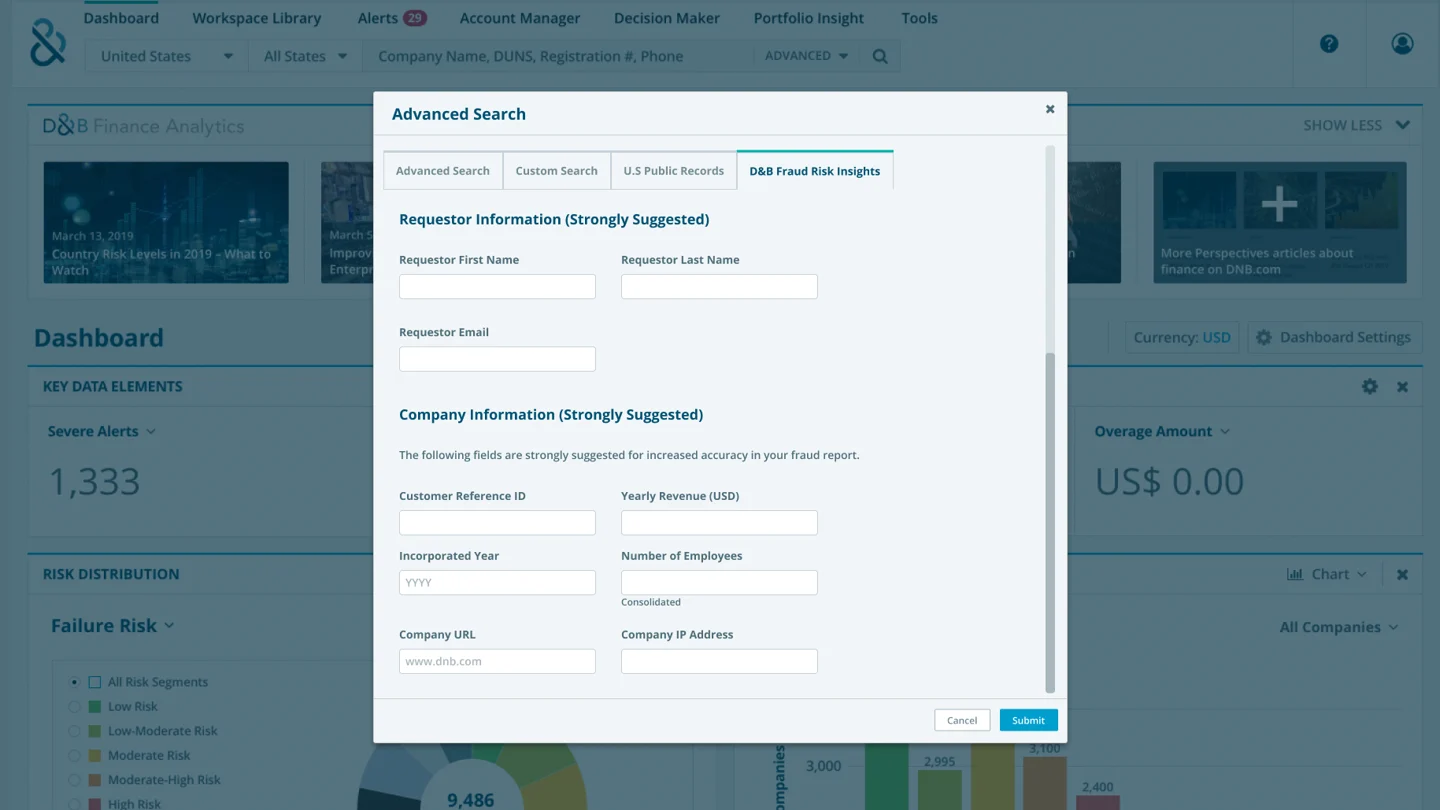Open the Account Manager menu
The height and width of the screenshot is (810, 1440).
click(520, 18)
